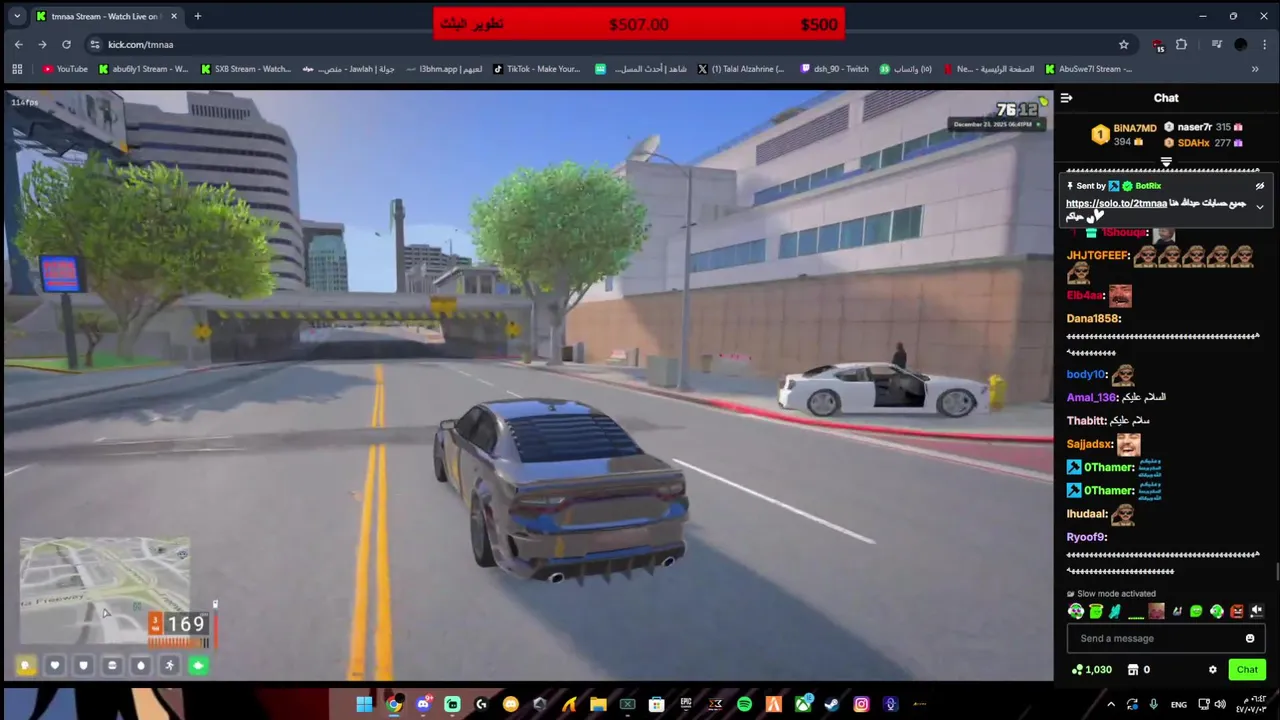Screen dimensions: 1280x720
Task: Open Discord from the taskbar
Action: tap(423, 704)
